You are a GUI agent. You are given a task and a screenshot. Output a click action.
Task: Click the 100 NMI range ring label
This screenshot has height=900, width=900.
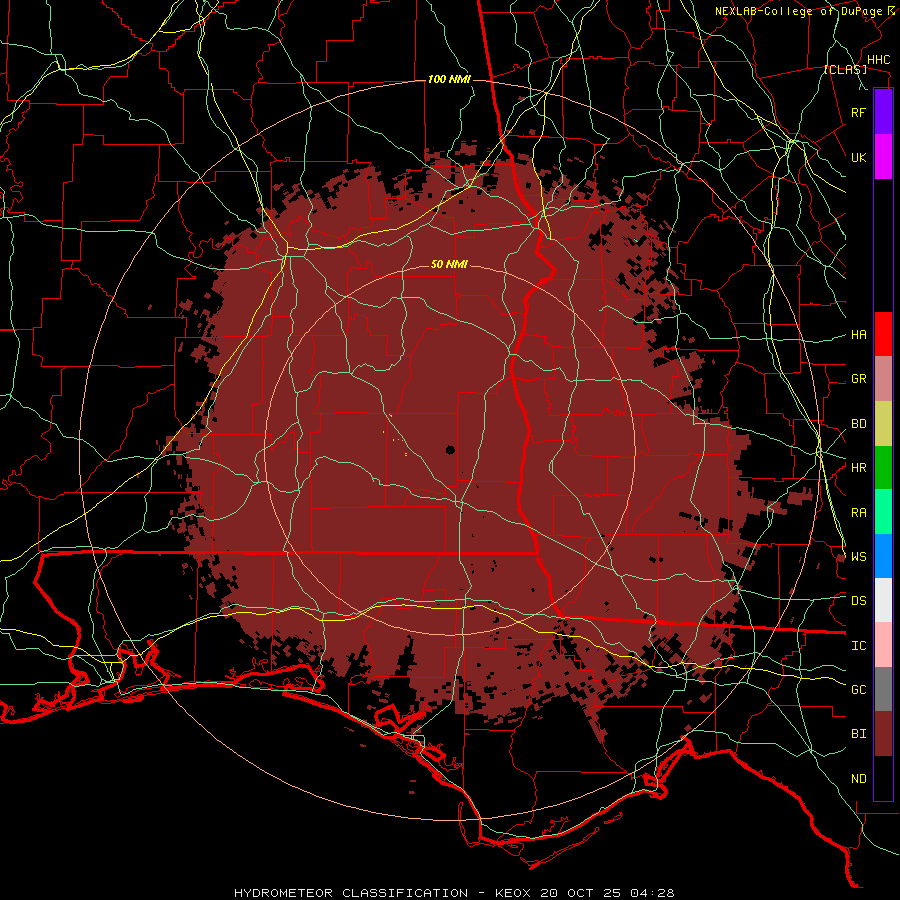(449, 79)
